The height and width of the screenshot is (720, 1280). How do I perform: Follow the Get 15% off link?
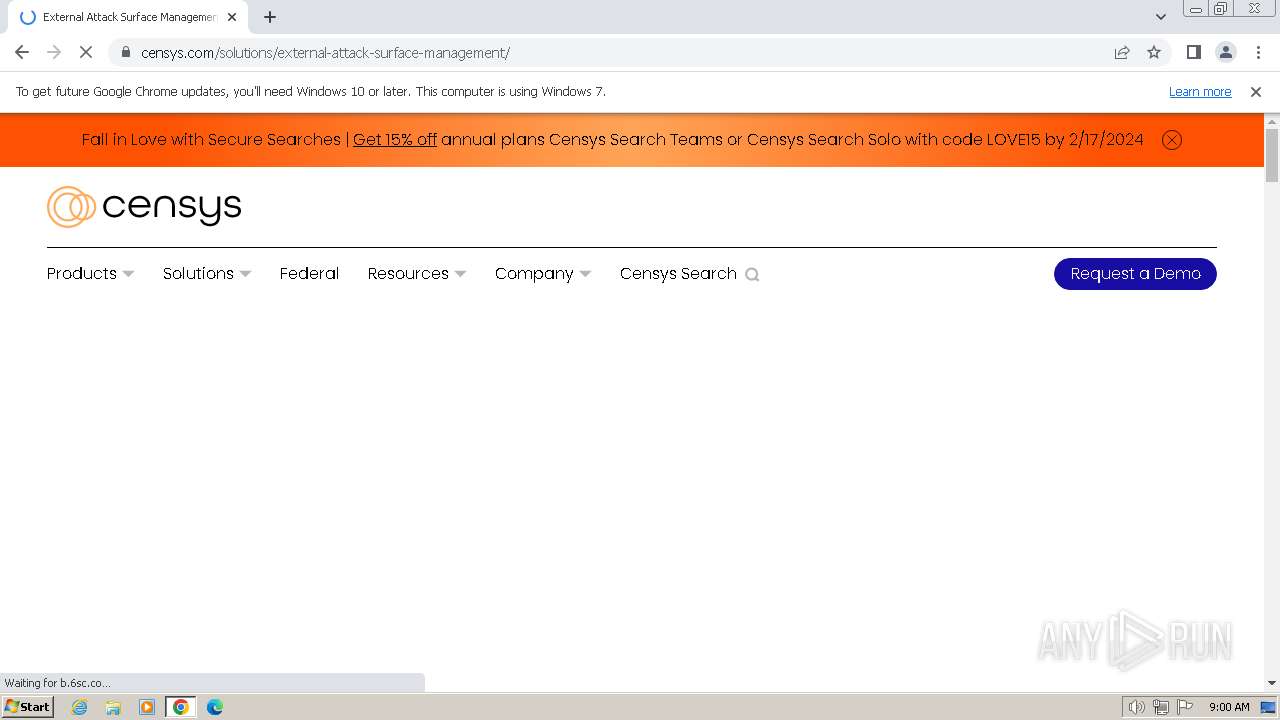pos(395,140)
